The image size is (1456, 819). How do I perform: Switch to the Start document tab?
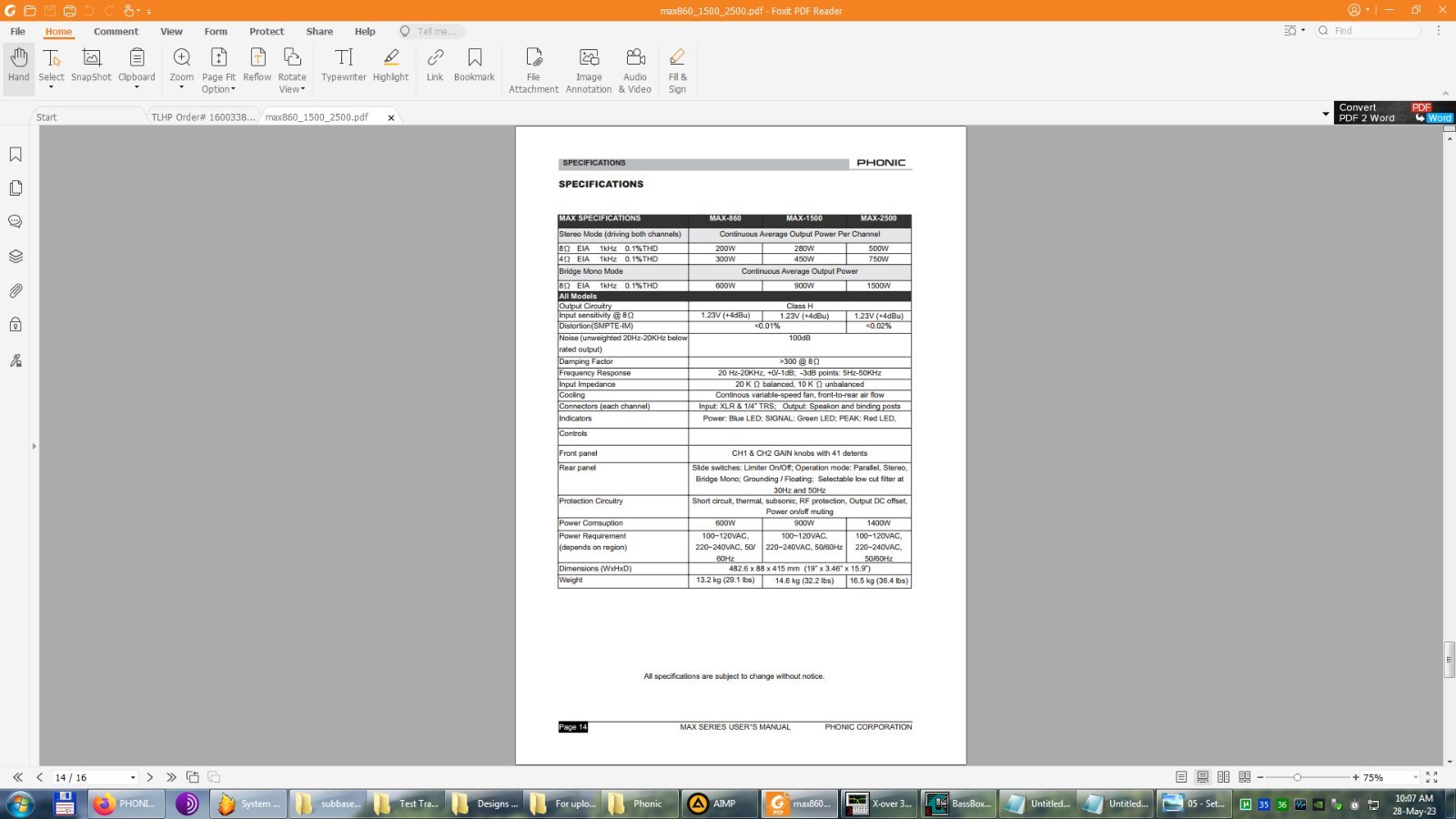(x=87, y=116)
